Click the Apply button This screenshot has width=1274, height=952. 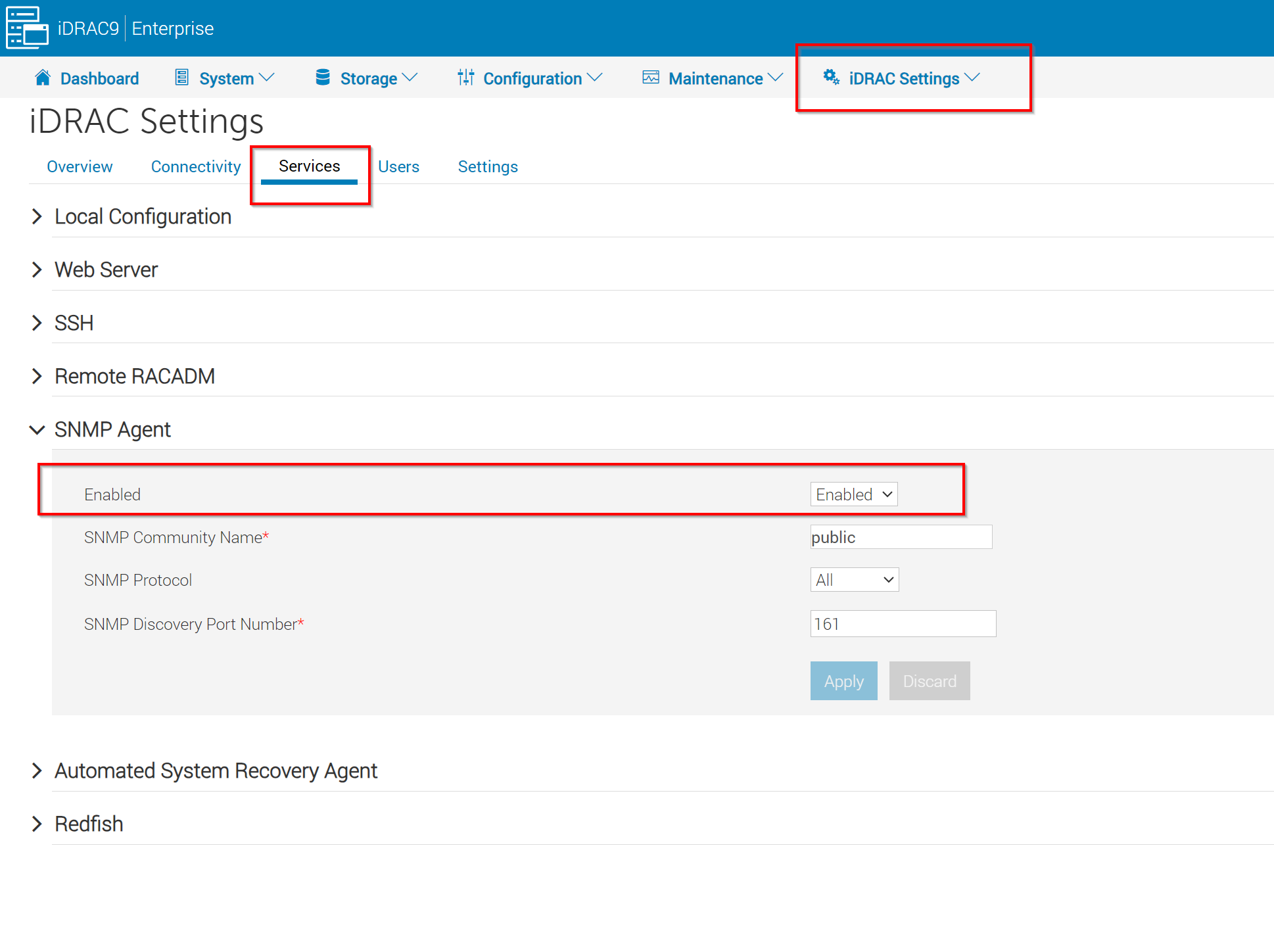[843, 681]
